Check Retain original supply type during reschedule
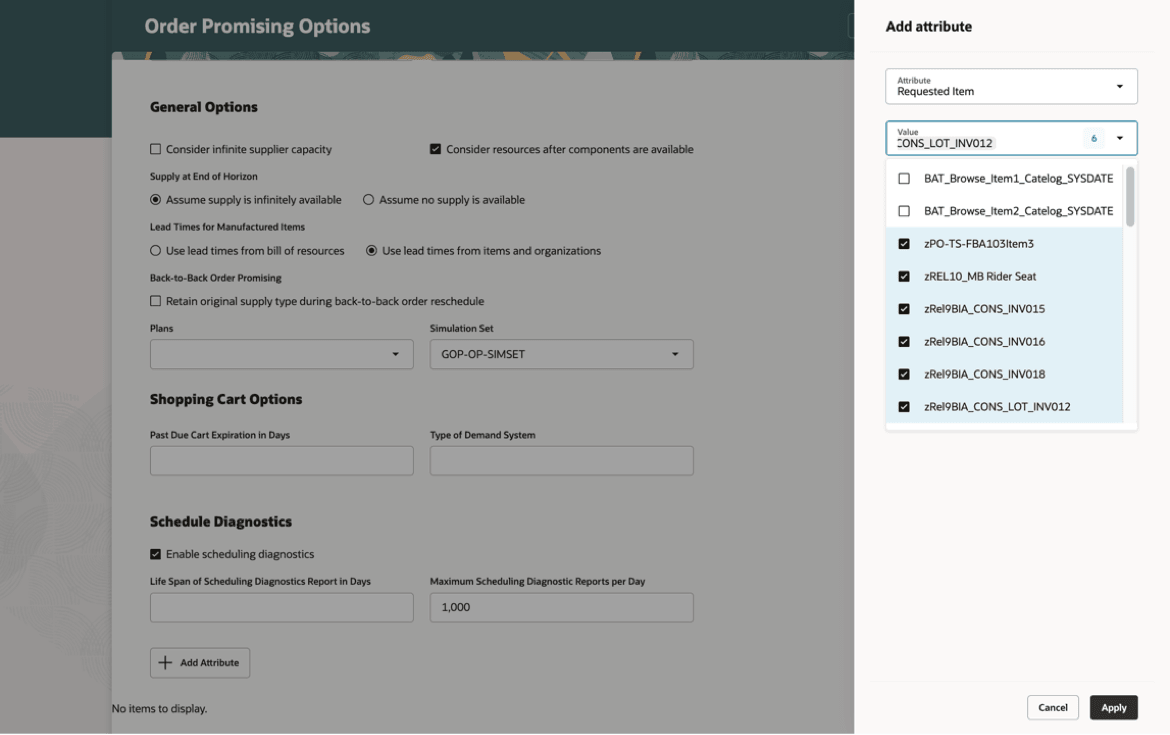This screenshot has width=1170, height=735. (x=155, y=300)
